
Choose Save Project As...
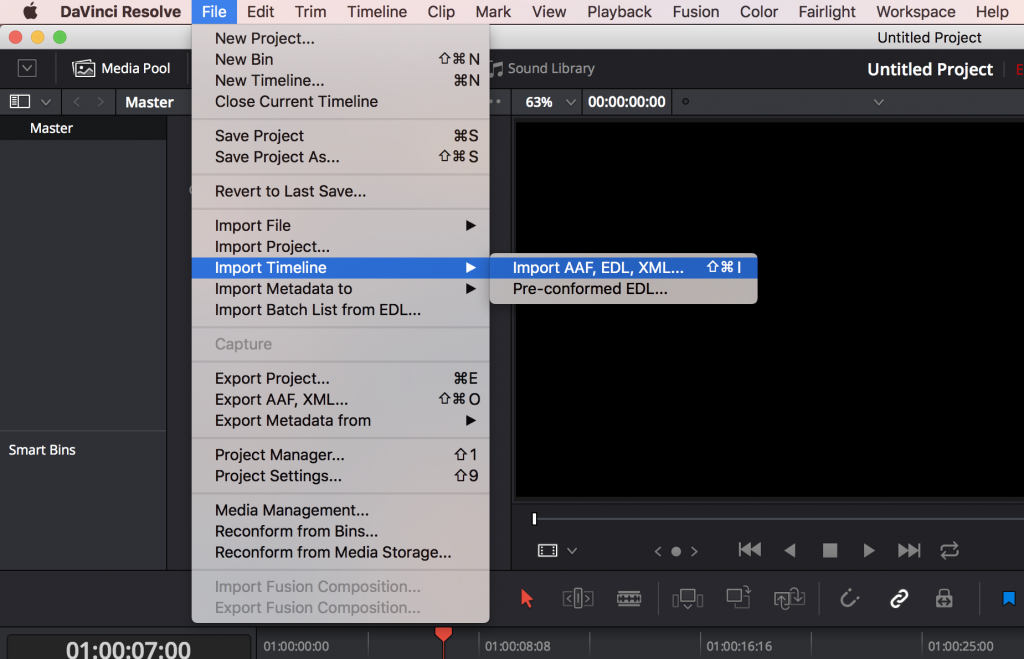click(340, 157)
